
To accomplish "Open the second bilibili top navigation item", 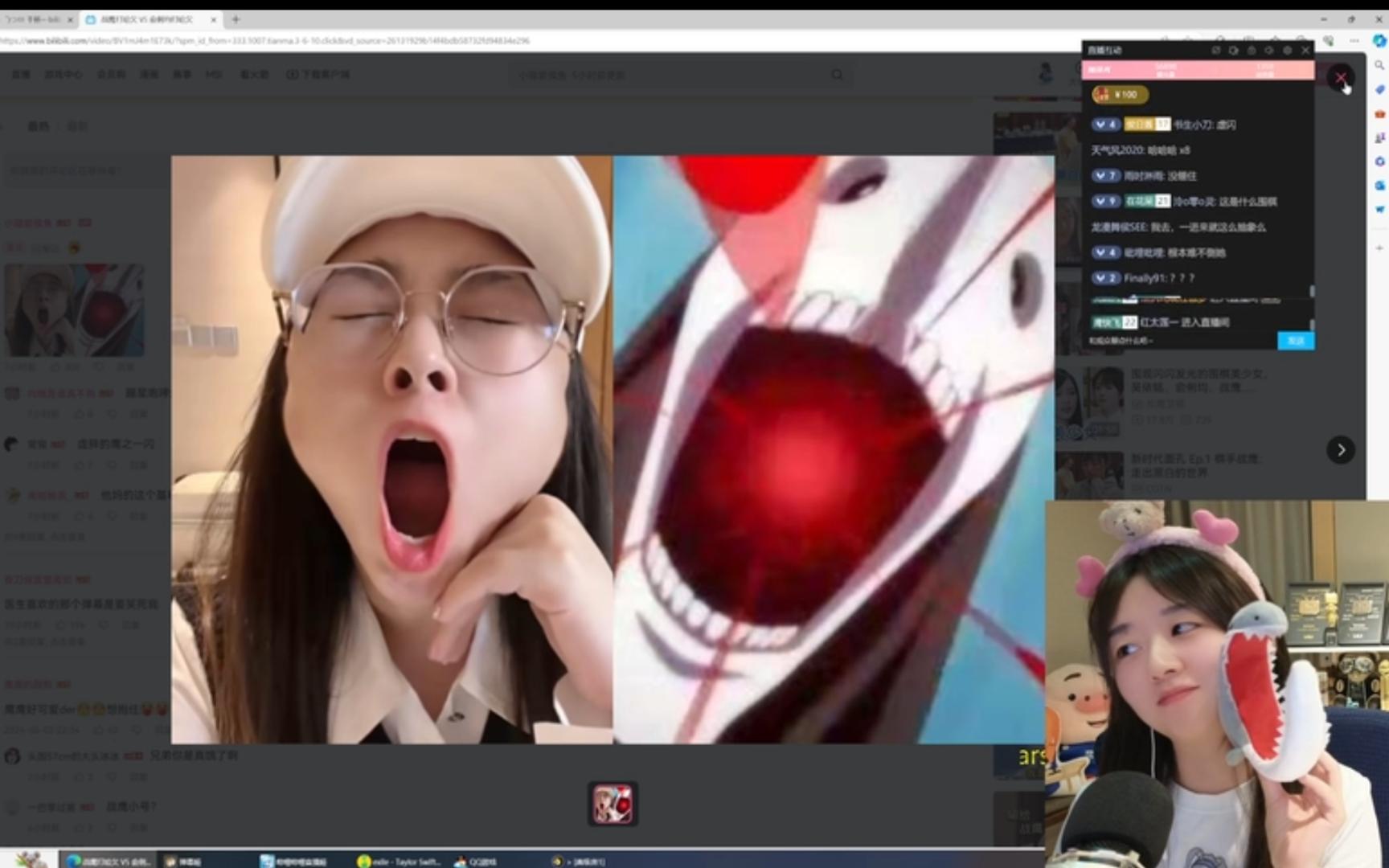I will 64,75.
